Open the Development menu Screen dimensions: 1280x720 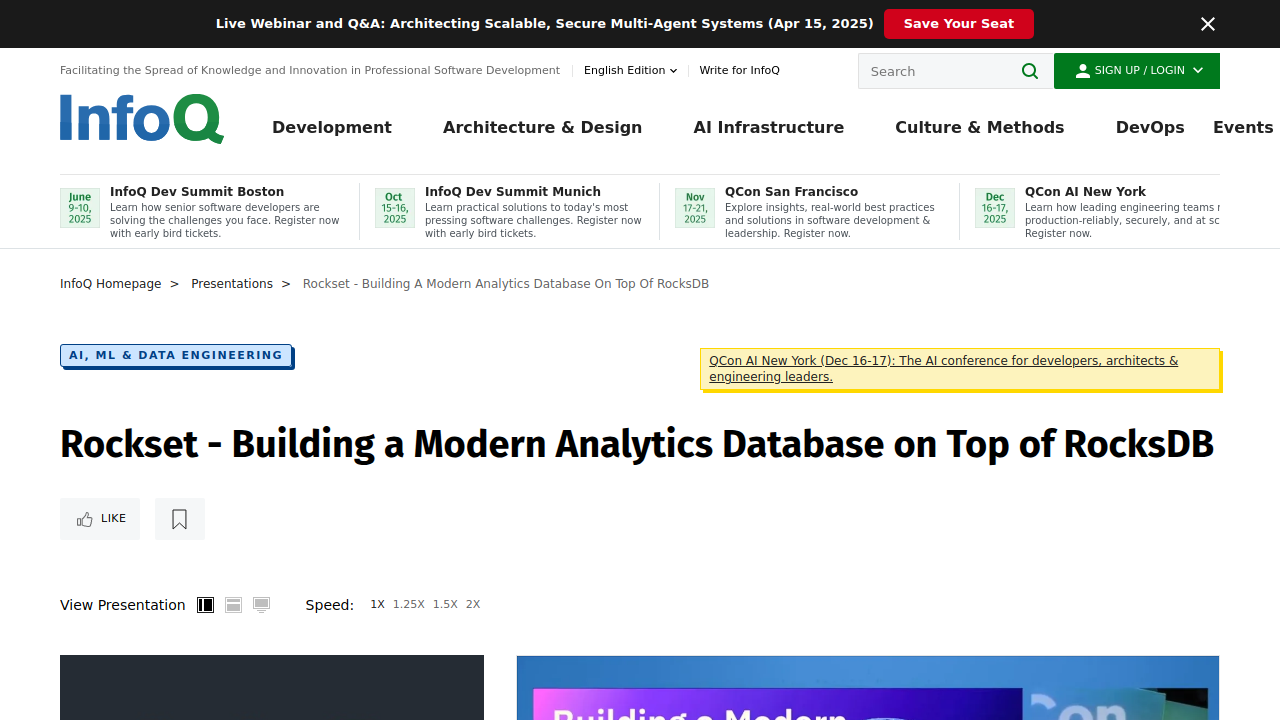[332, 127]
